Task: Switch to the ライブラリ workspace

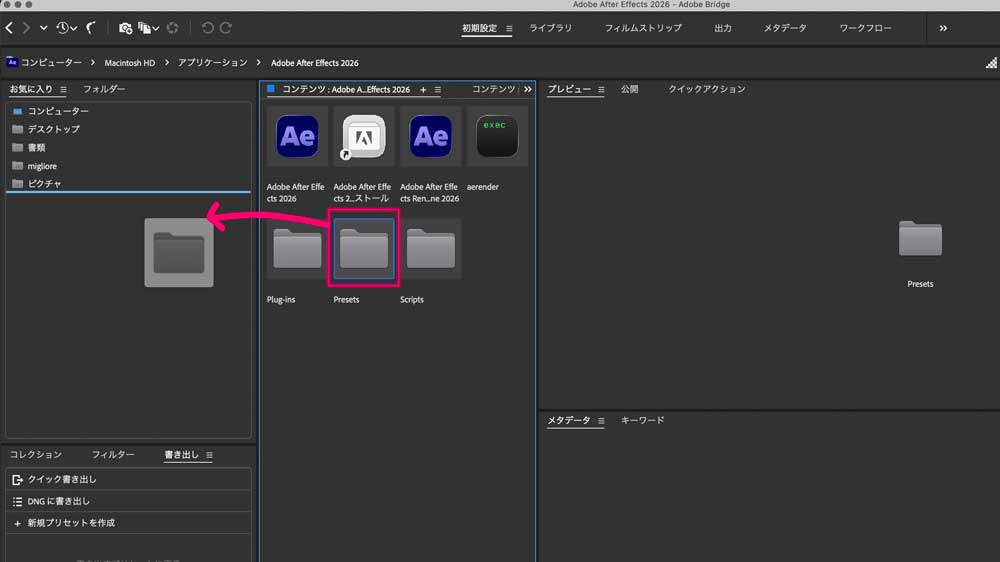Action: (550, 28)
